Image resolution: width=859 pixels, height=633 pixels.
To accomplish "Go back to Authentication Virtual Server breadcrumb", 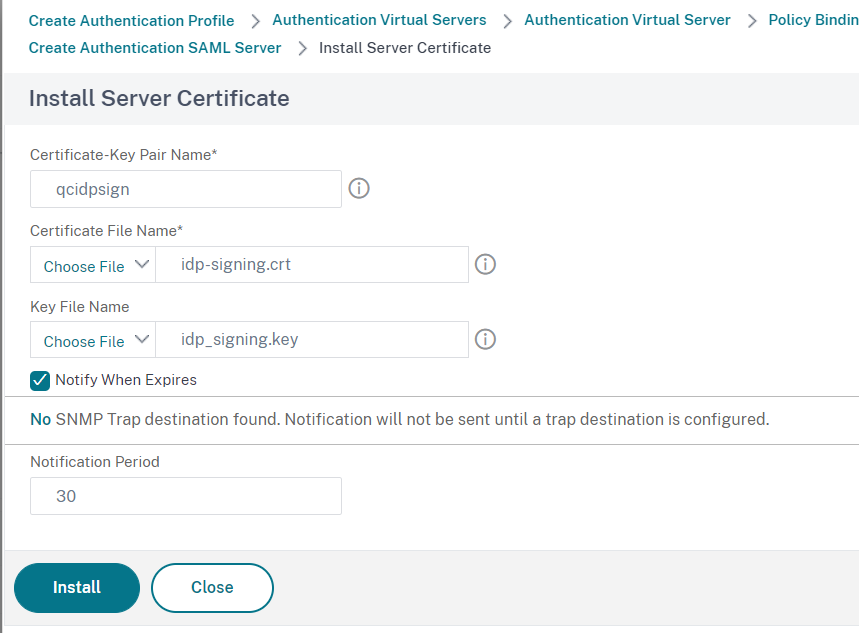I will pyautogui.click(x=627, y=20).
